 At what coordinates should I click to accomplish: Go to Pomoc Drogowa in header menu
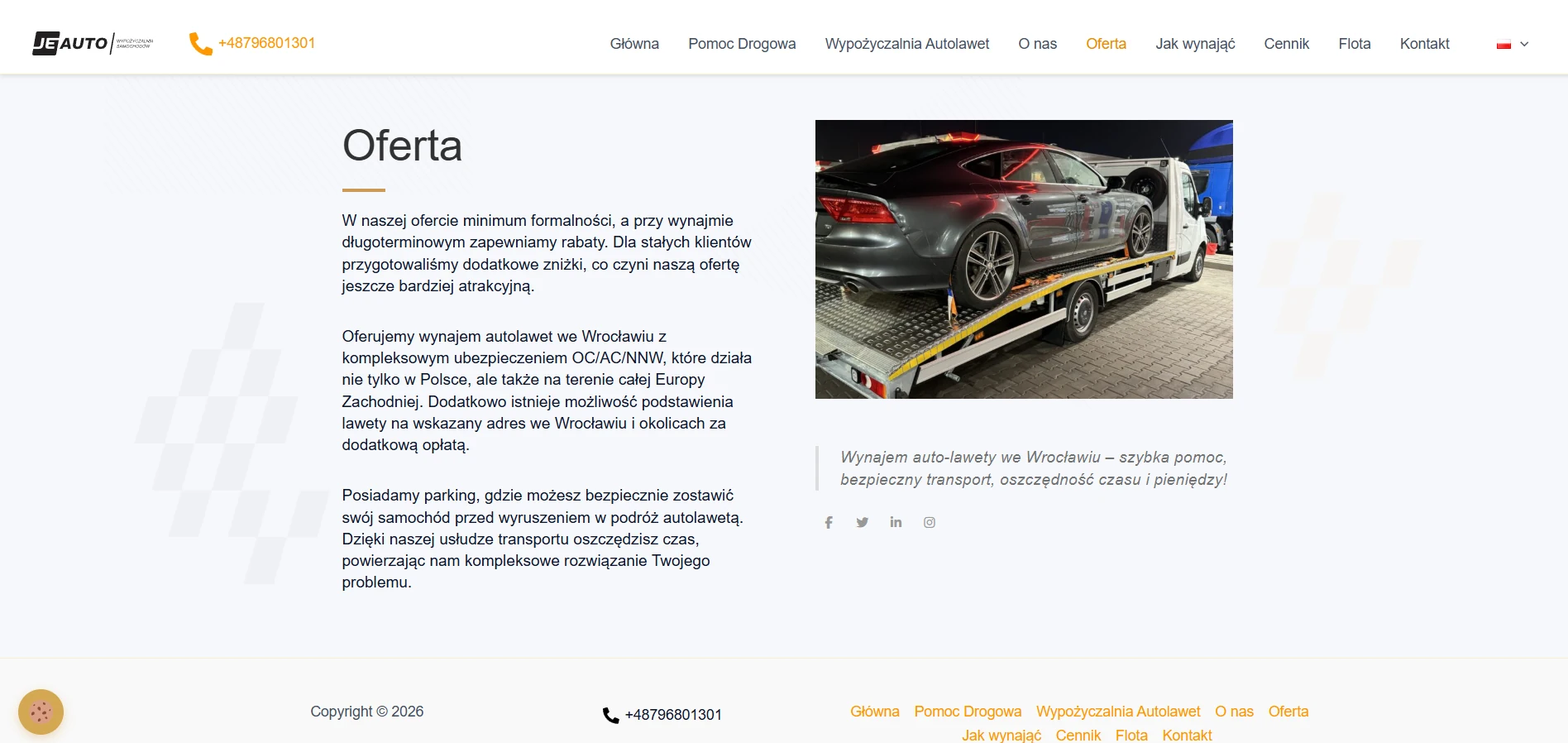click(x=742, y=44)
